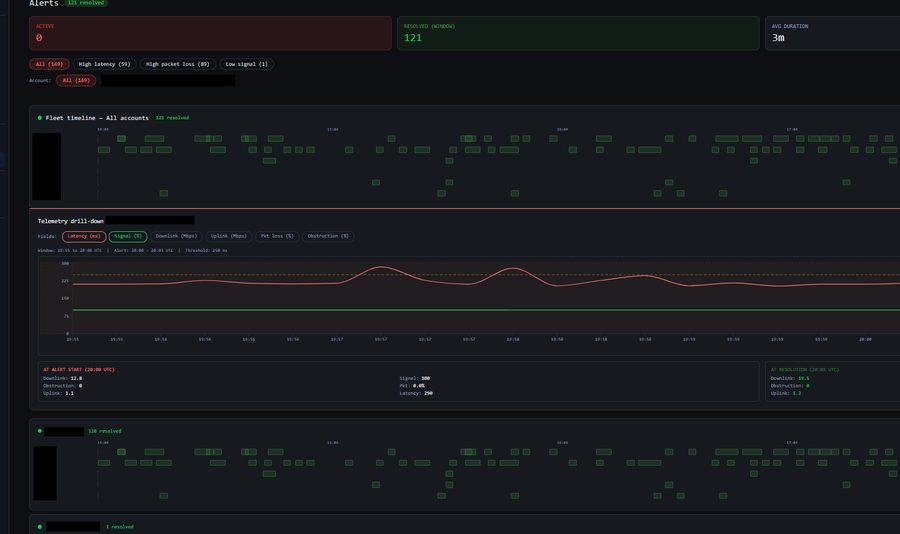Filter alerts by High packet loss (89)
The width and height of the screenshot is (900, 534).
pos(178,64)
